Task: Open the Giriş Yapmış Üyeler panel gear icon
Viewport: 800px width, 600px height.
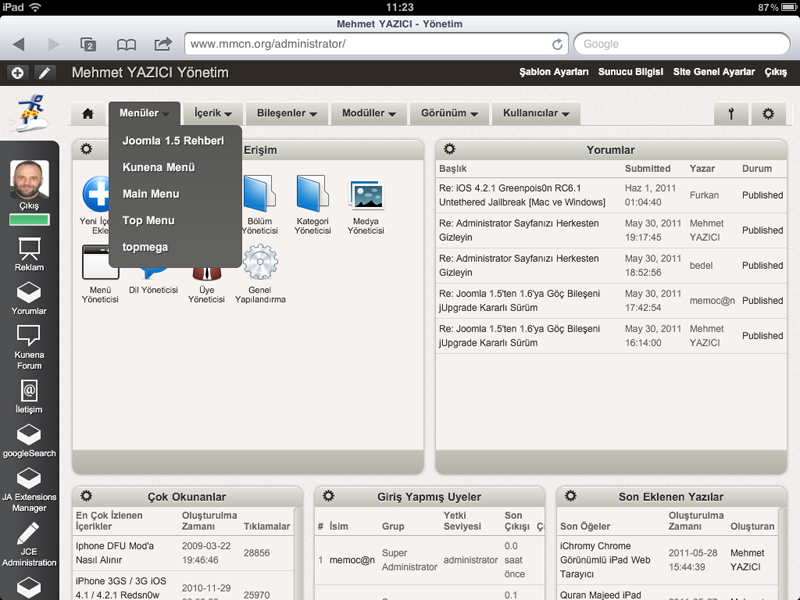Action: point(329,495)
